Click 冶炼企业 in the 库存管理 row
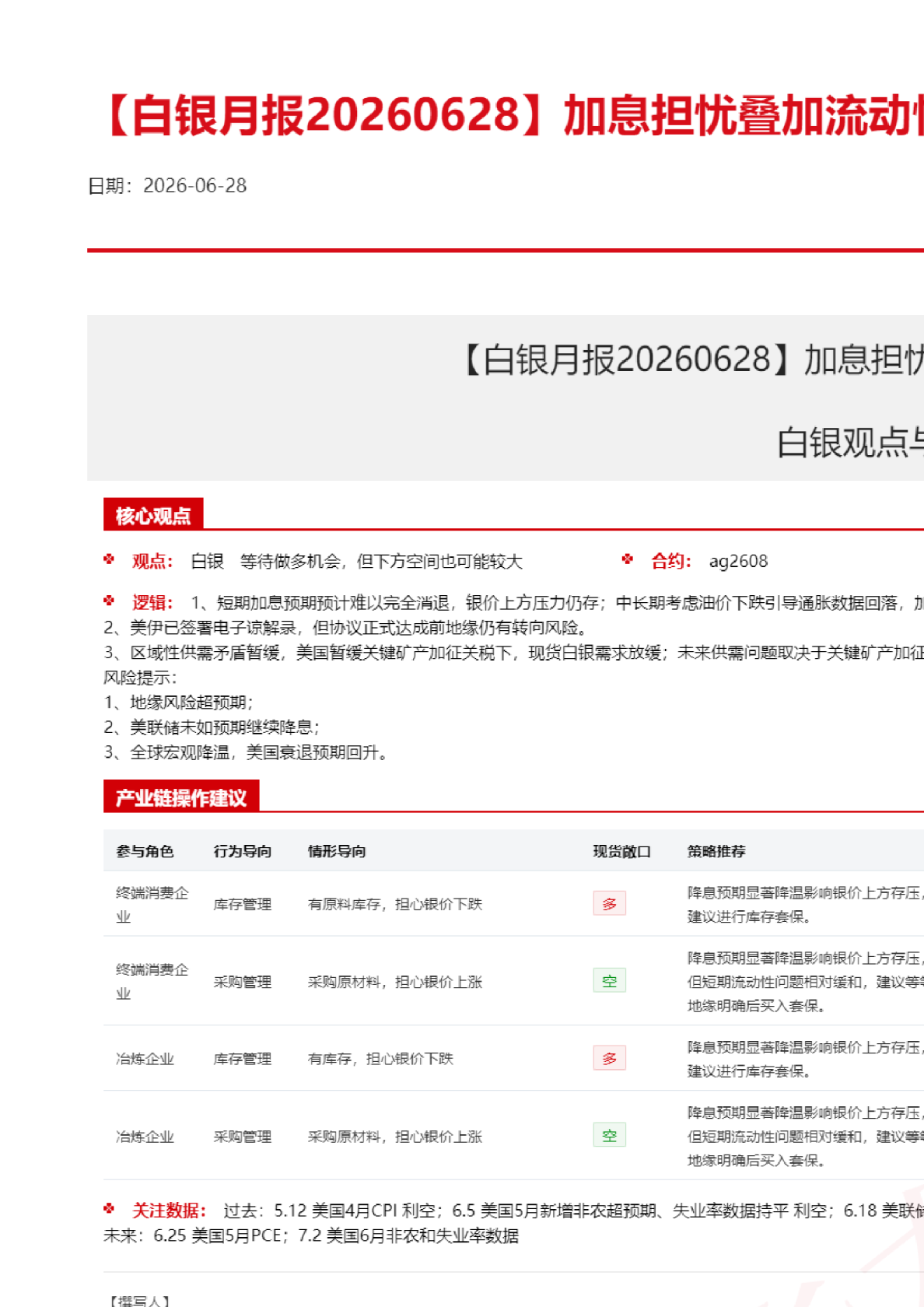This screenshot has height=1307, width=924. point(145,1059)
